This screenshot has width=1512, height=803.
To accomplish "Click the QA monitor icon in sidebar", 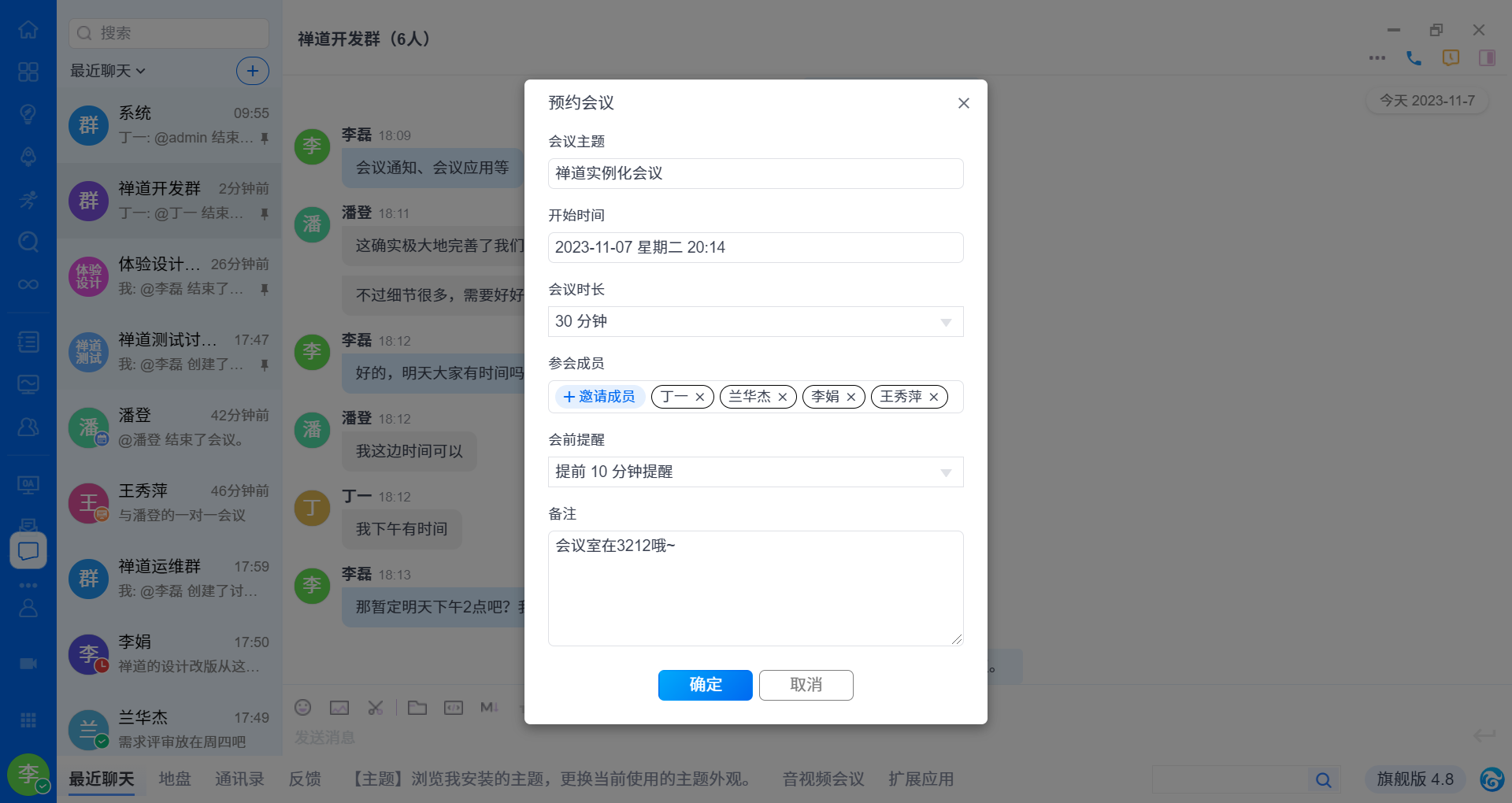I will (x=28, y=485).
